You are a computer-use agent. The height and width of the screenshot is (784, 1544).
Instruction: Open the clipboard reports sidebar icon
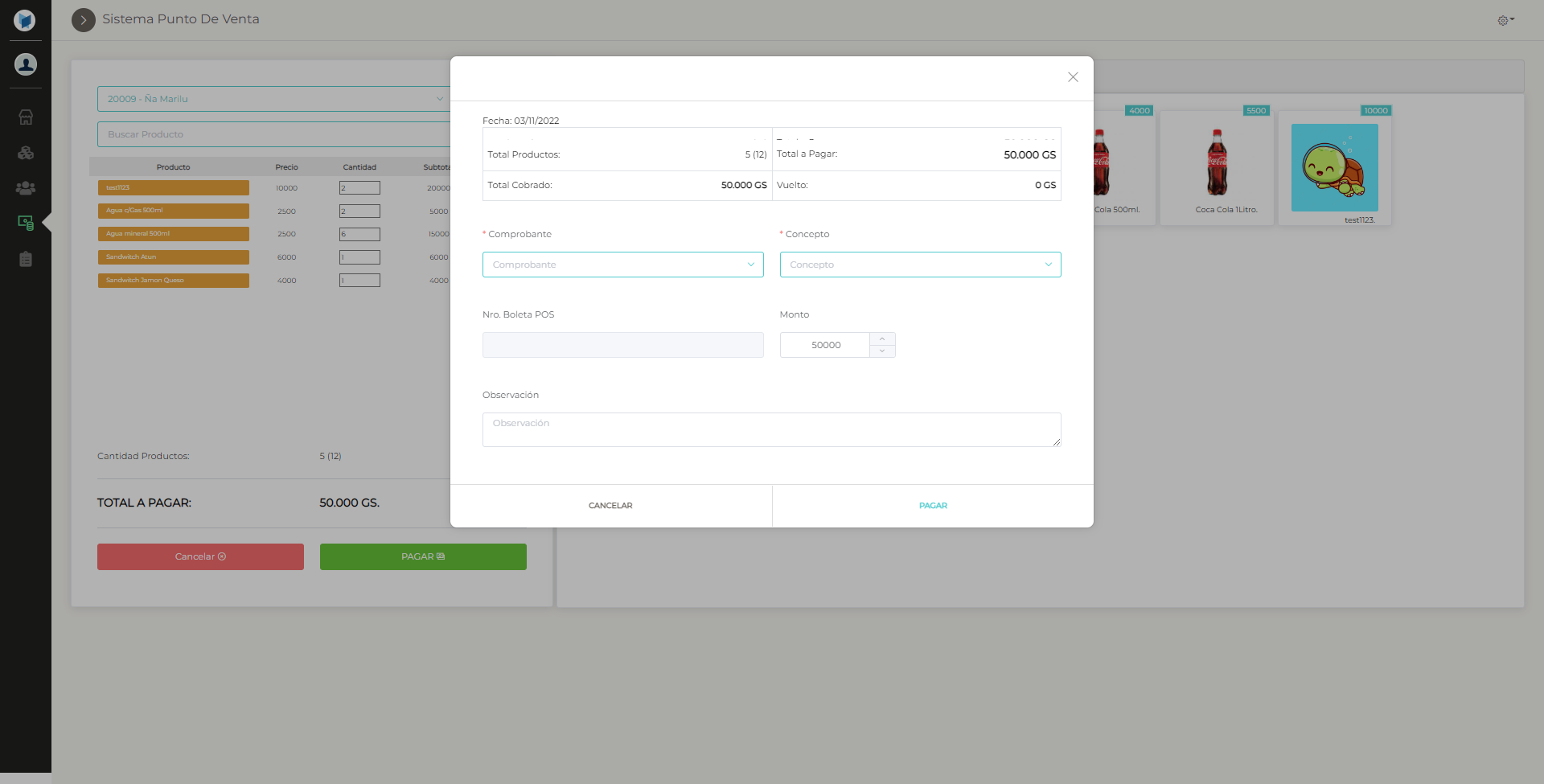26,259
